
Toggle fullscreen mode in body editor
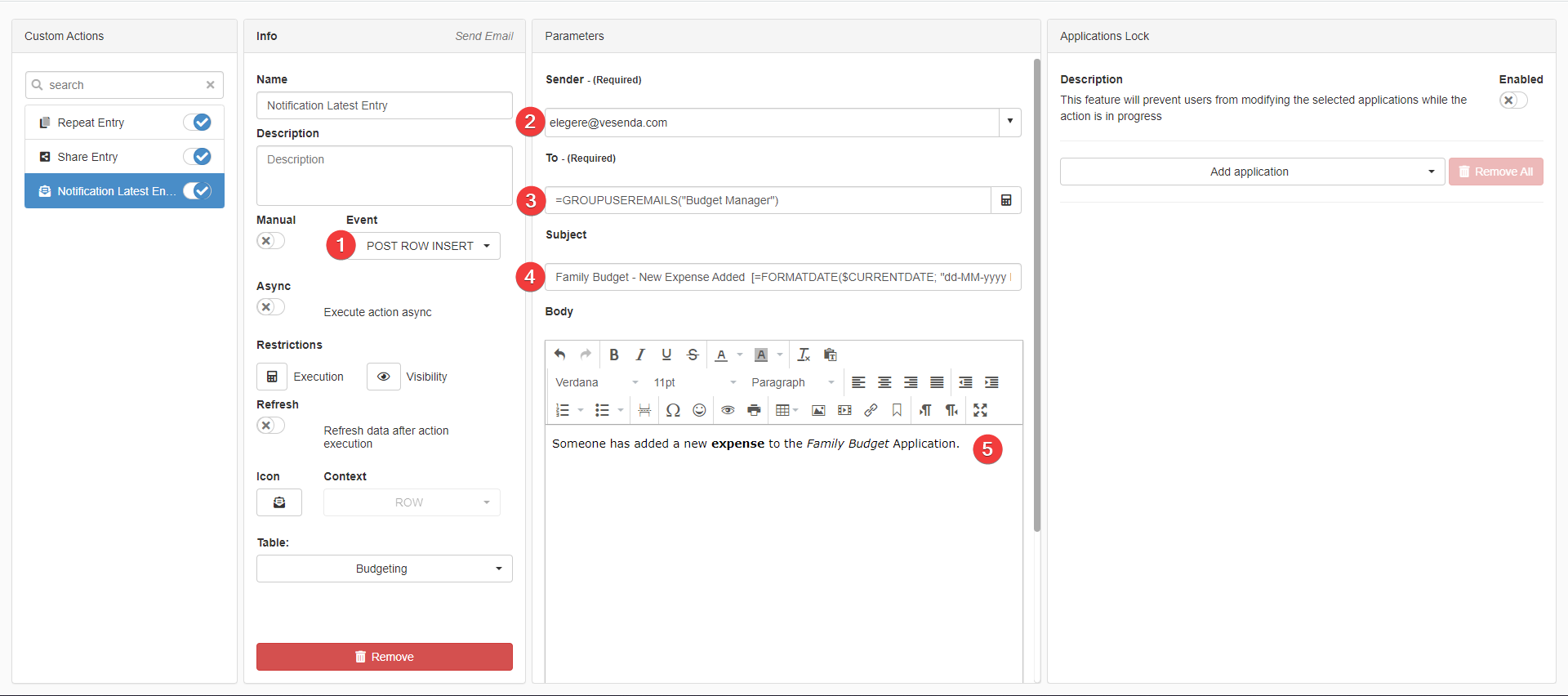[x=980, y=410]
